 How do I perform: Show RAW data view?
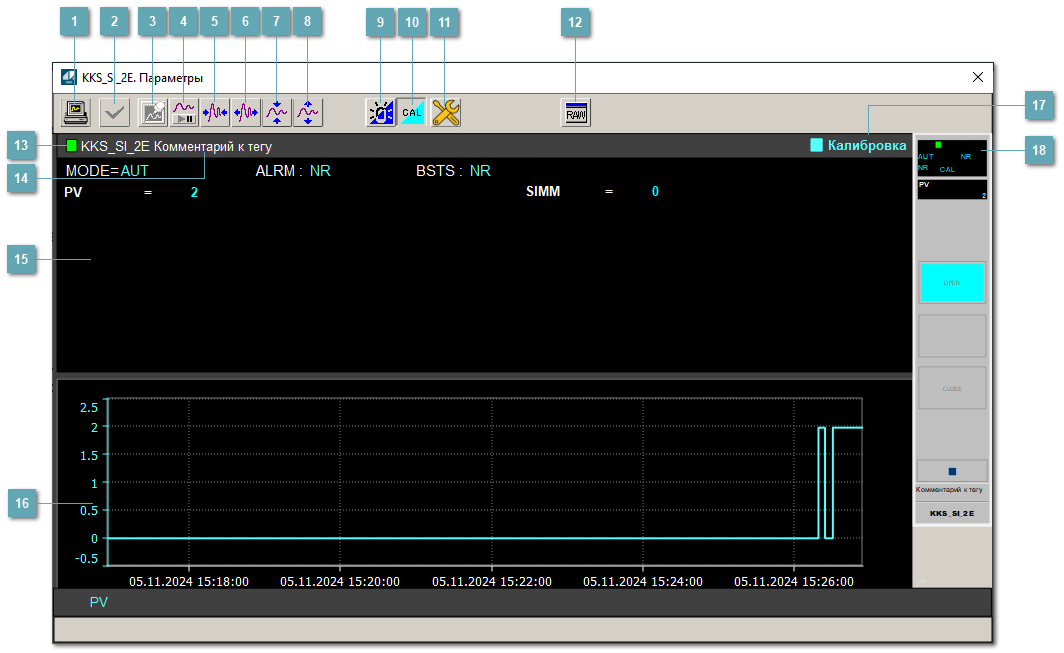[576, 113]
